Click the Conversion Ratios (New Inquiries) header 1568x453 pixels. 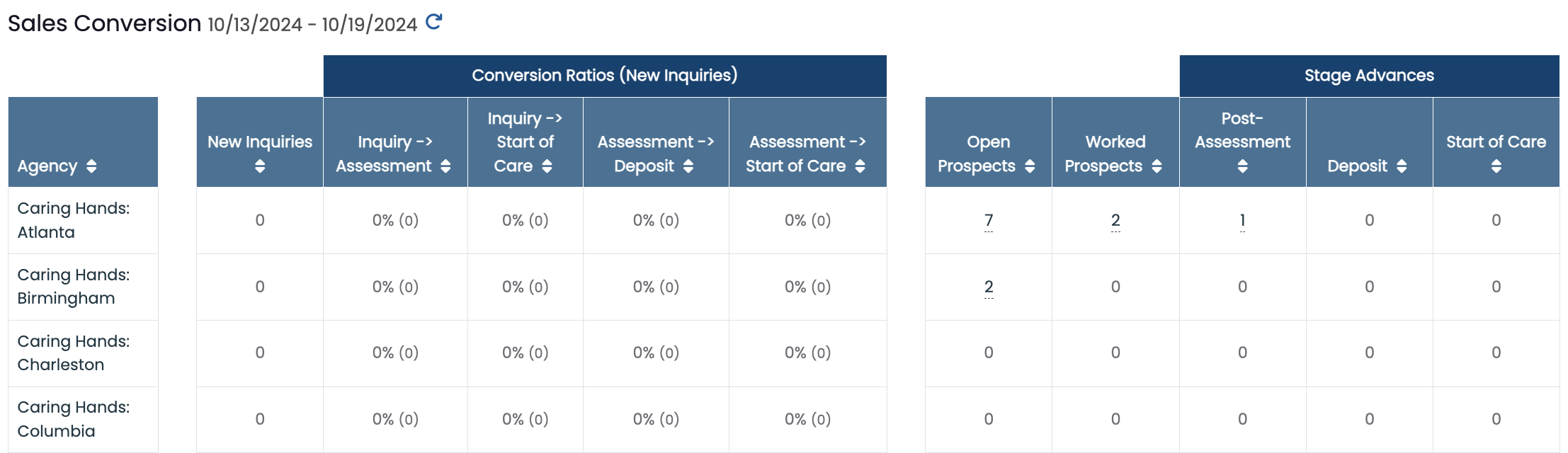click(605, 76)
